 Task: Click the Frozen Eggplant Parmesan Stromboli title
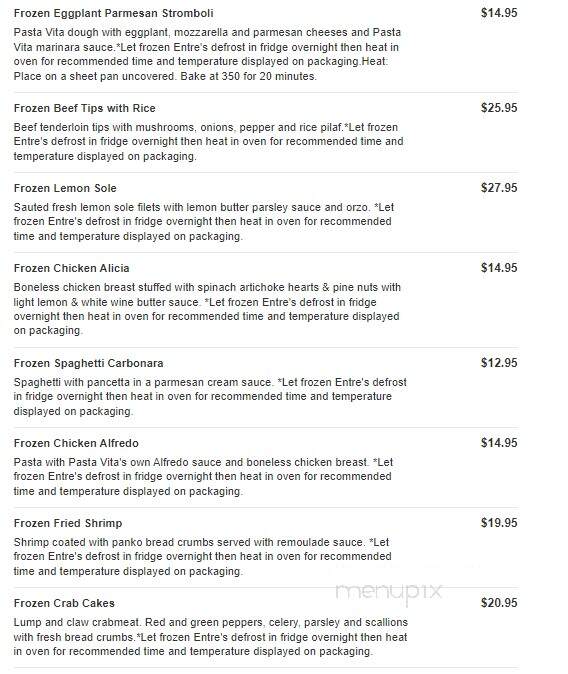[114, 13]
